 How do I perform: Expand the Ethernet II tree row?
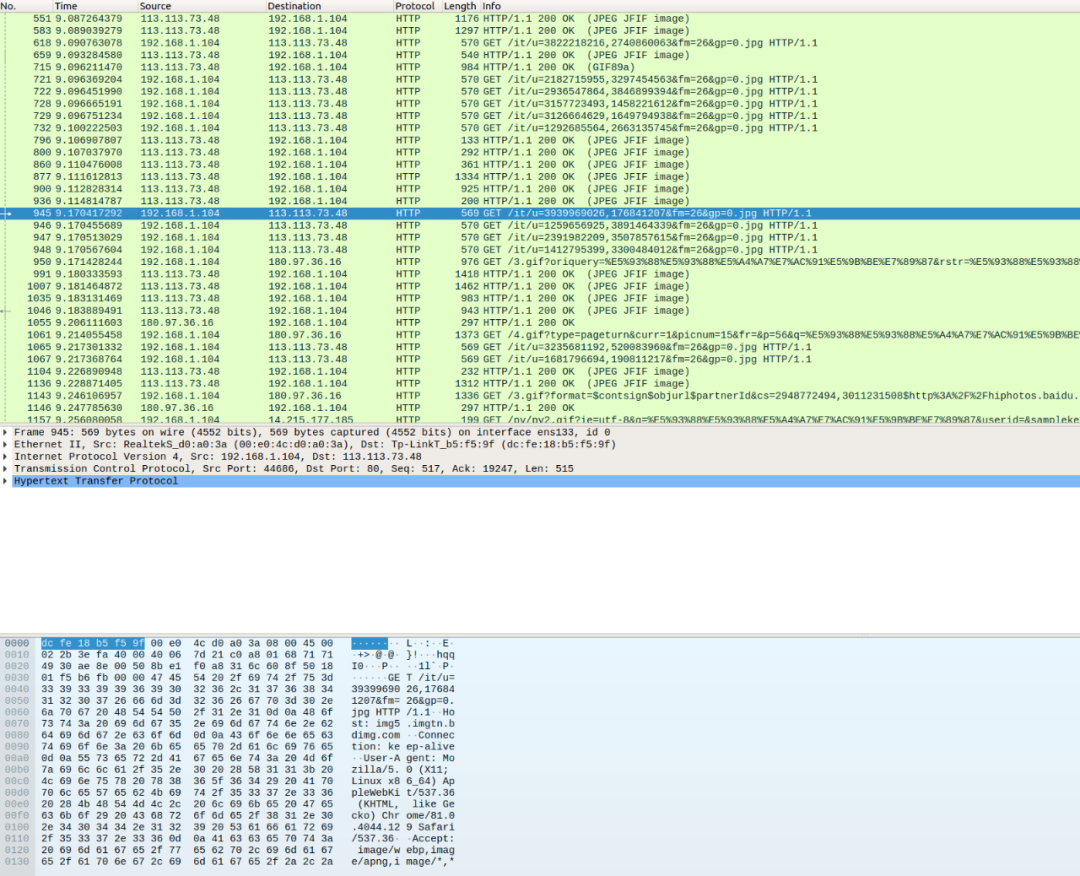click(5, 445)
